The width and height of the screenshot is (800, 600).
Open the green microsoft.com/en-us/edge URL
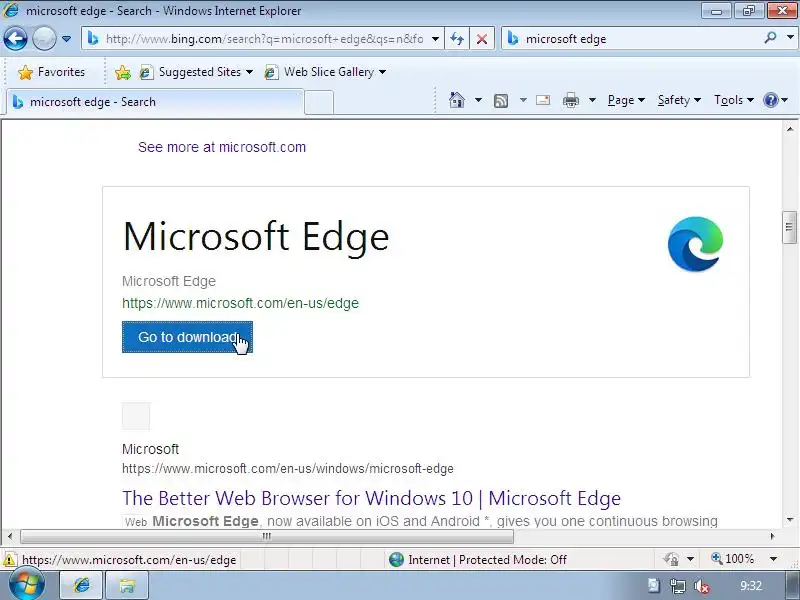coord(240,303)
